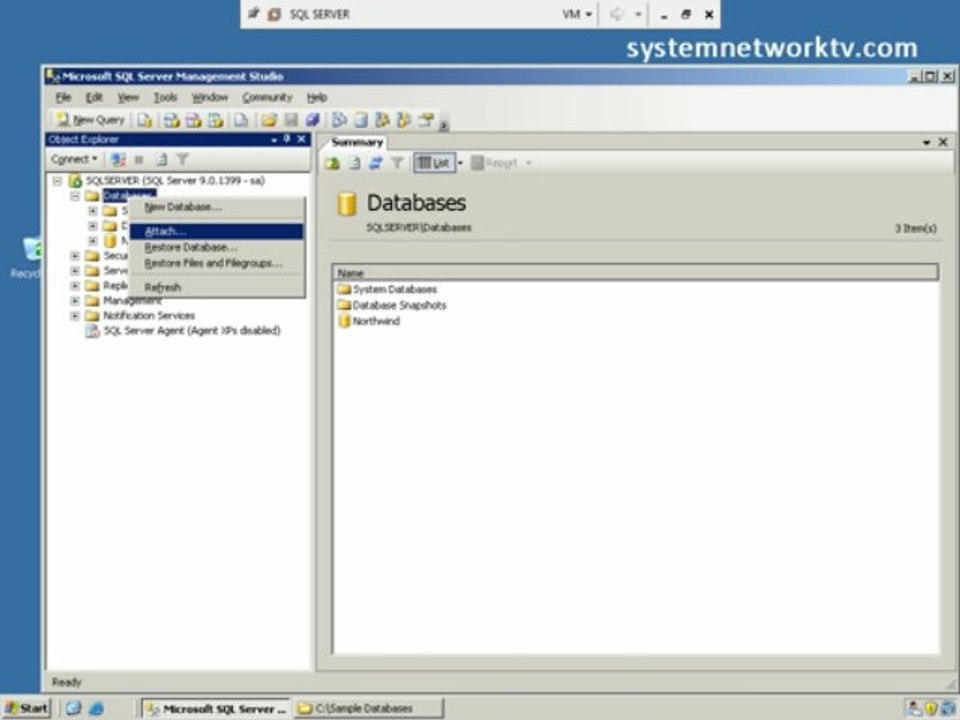Toggle Auto Hide pin on Object Explorer
This screenshot has width=960, height=720.
pyautogui.click(x=287, y=140)
